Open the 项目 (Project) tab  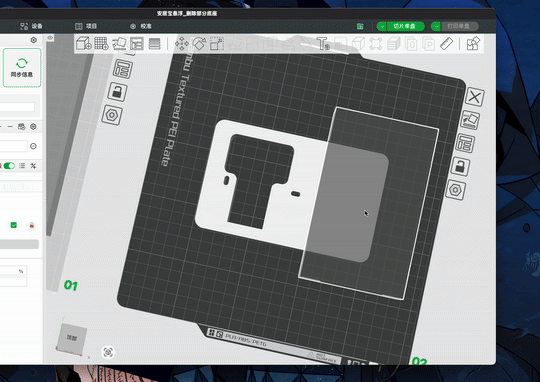pos(86,26)
